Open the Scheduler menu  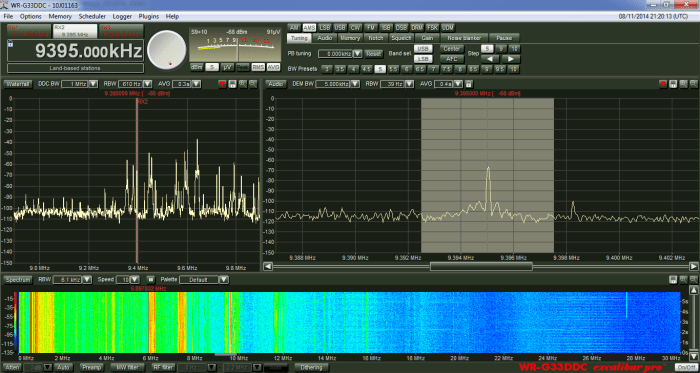(92, 17)
